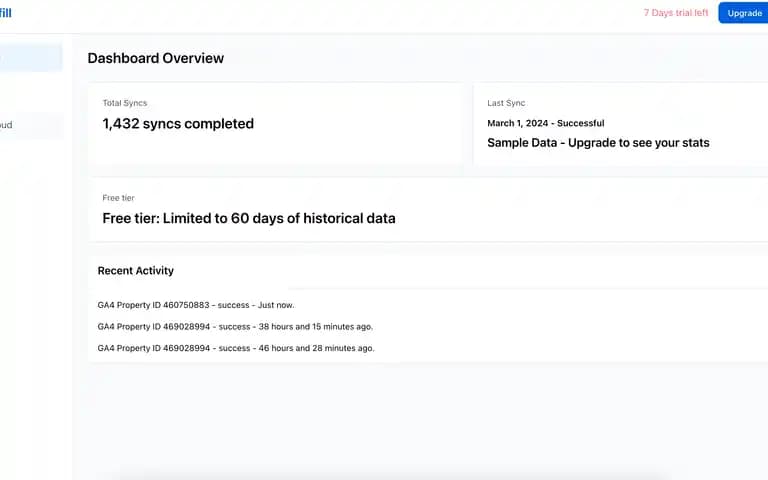
Task: Click the Last Sync label
Action: pos(506,103)
